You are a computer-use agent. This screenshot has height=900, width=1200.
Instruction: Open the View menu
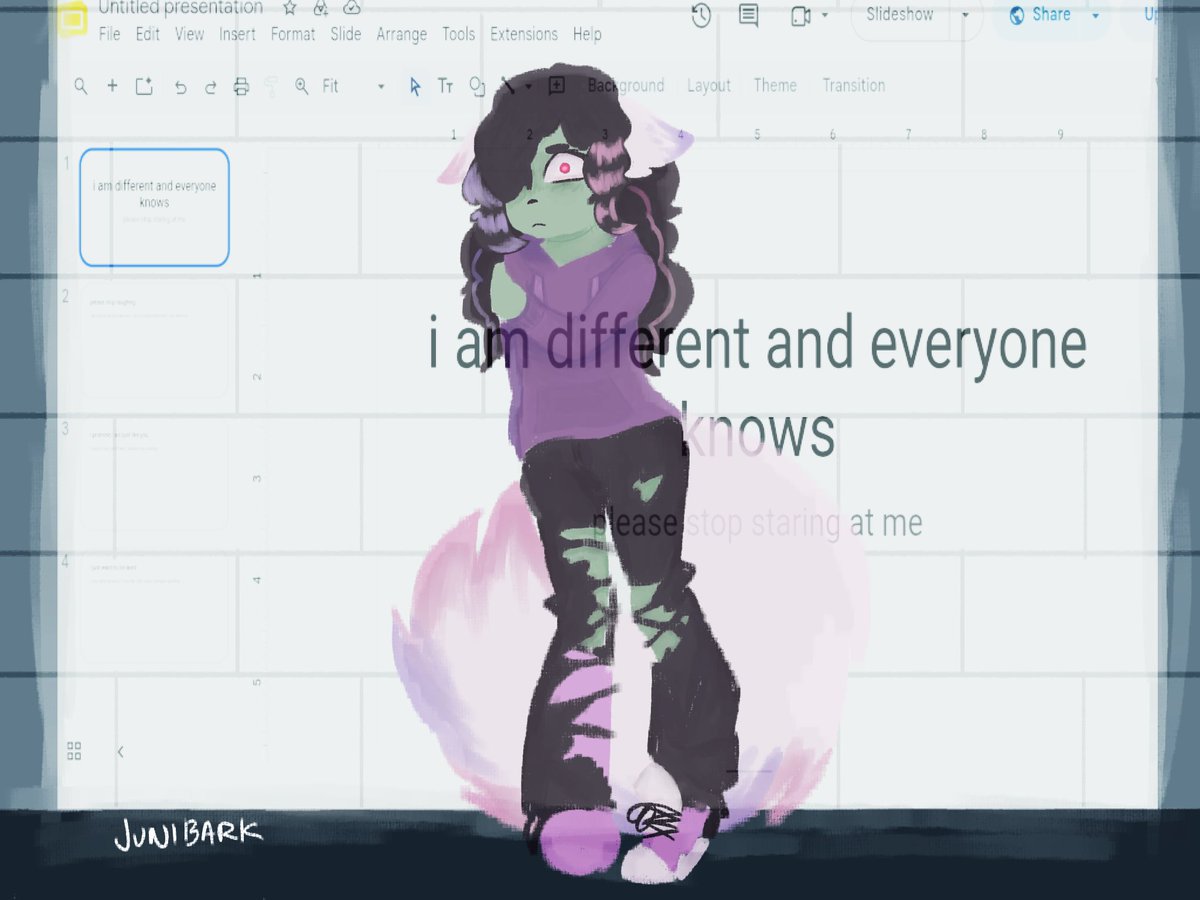[x=190, y=34]
